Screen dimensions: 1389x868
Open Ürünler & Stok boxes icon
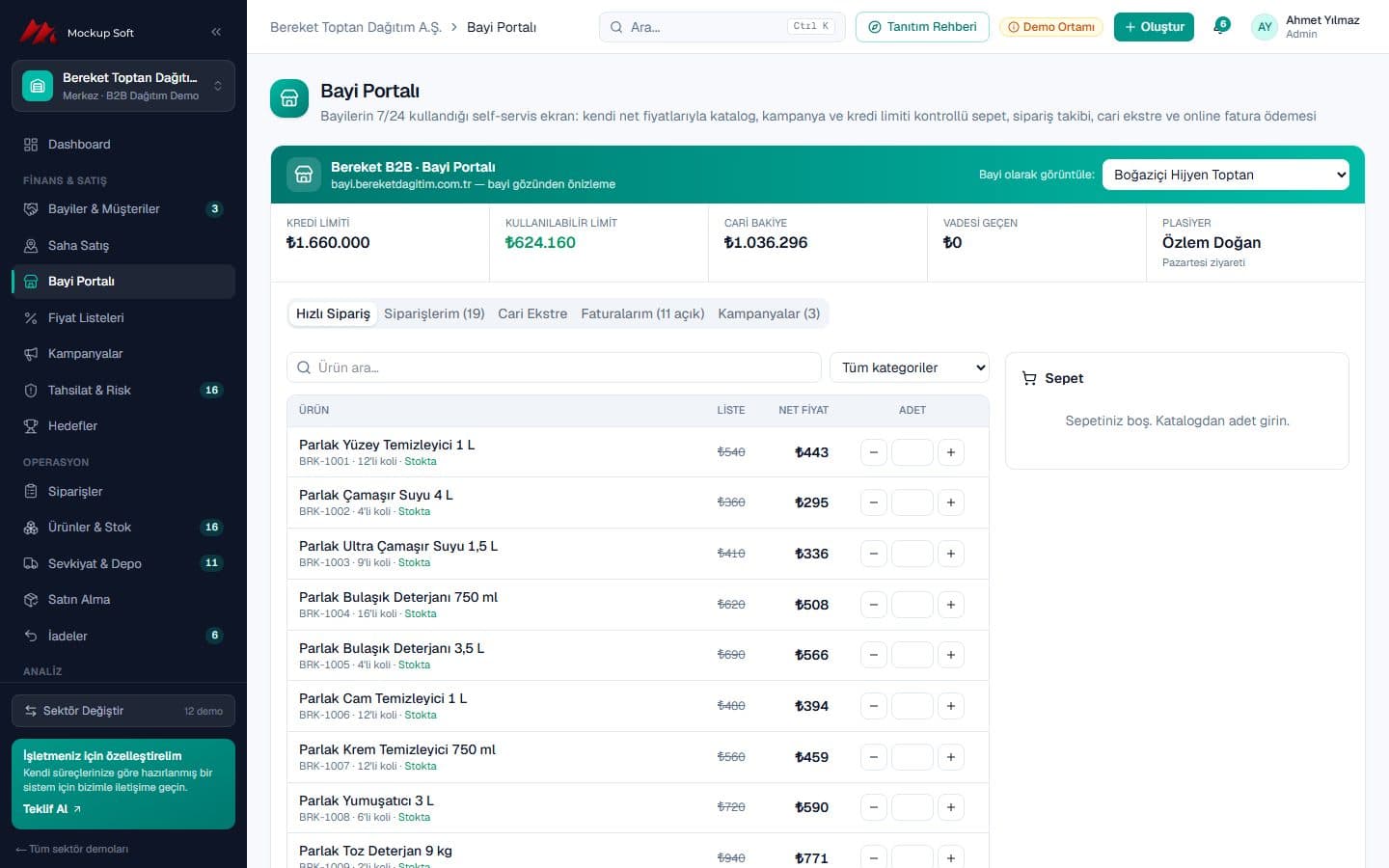(x=31, y=528)
